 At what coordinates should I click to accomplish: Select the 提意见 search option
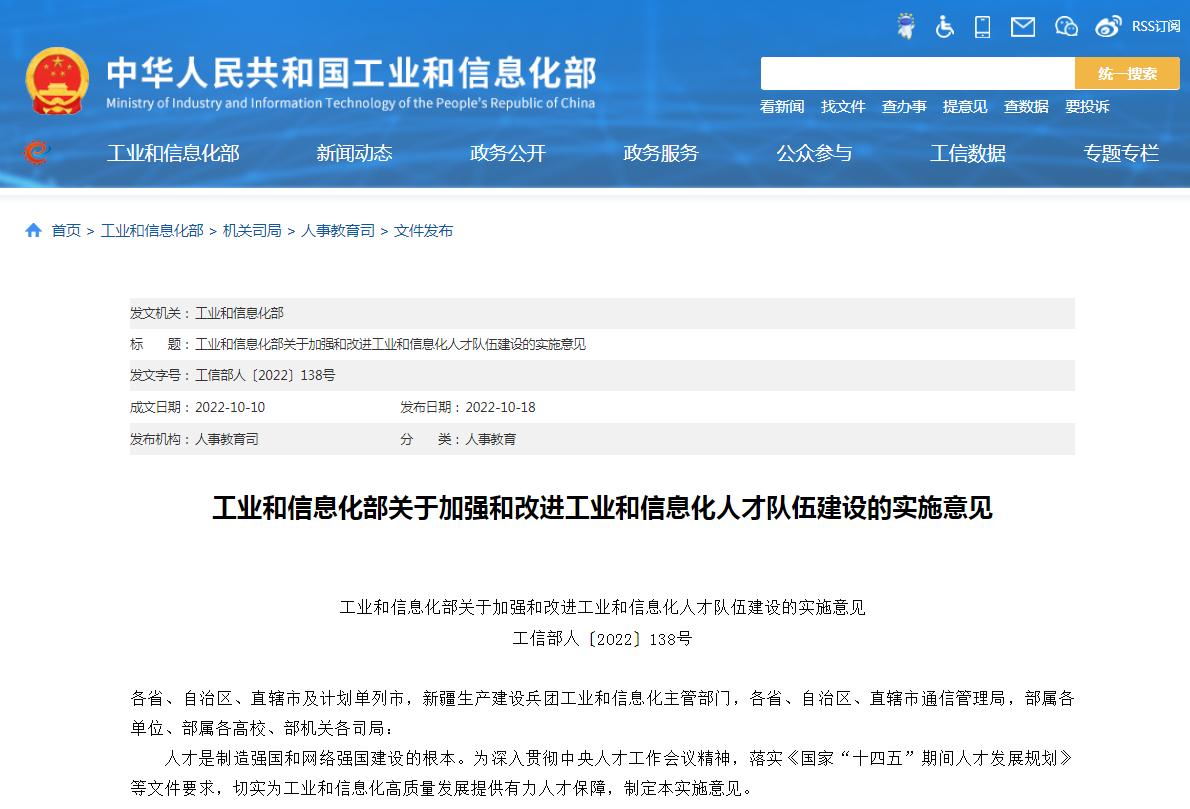pyautogui.click(x=965, y=106)
